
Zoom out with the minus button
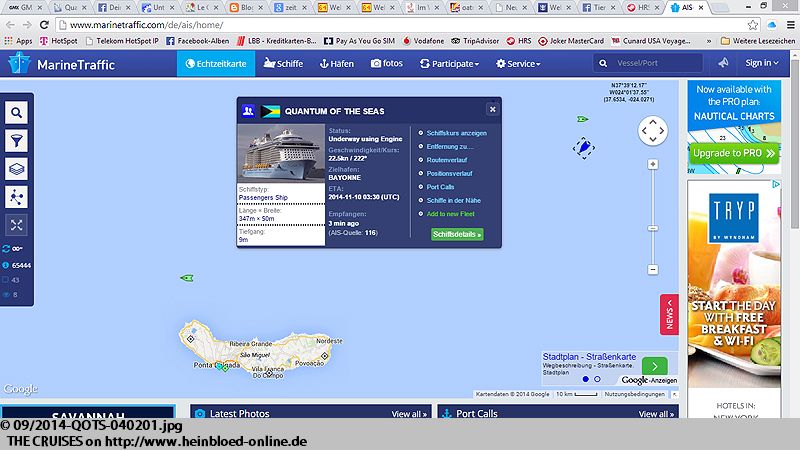[x=653, y=269]
